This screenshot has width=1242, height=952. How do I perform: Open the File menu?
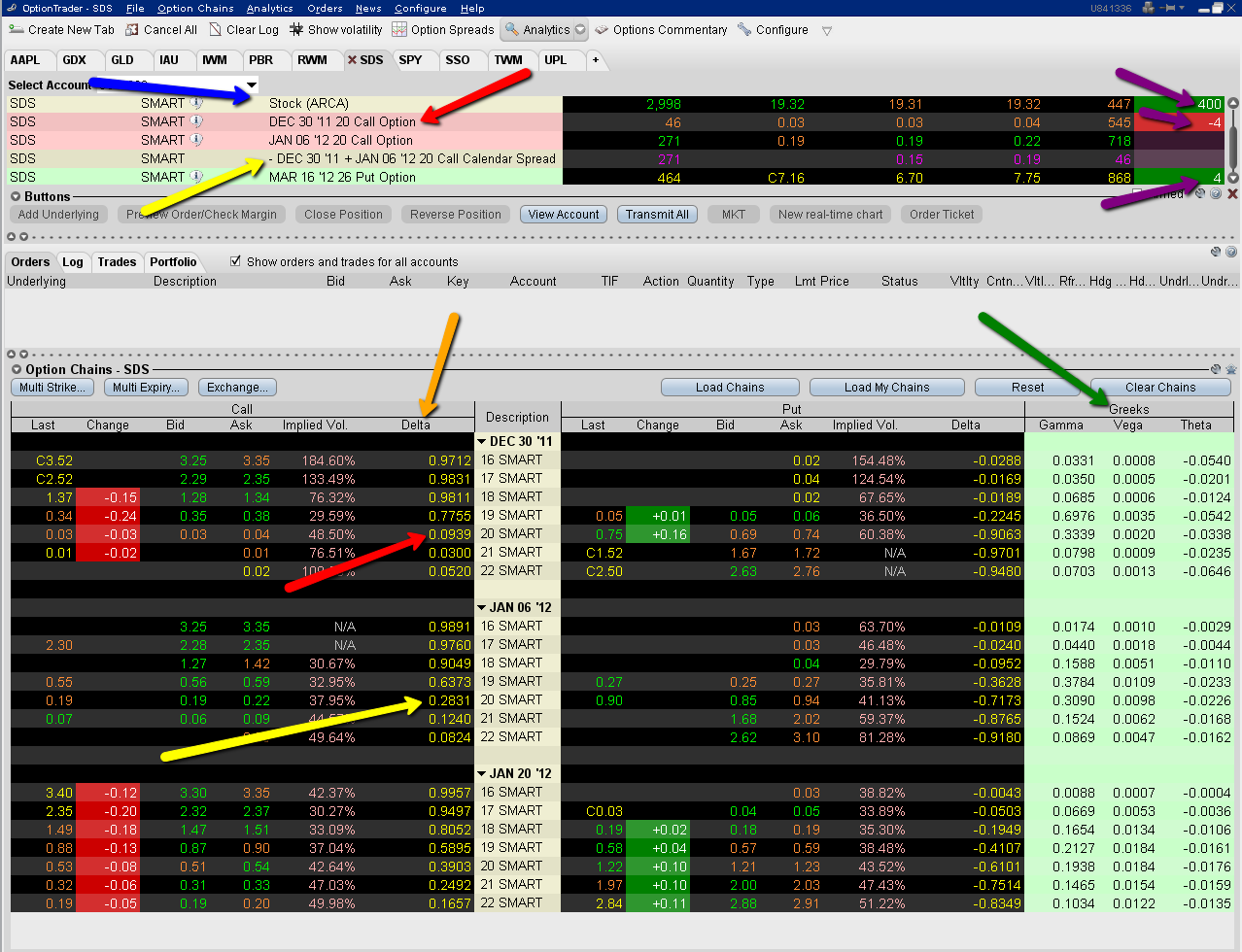coord(135,8)
